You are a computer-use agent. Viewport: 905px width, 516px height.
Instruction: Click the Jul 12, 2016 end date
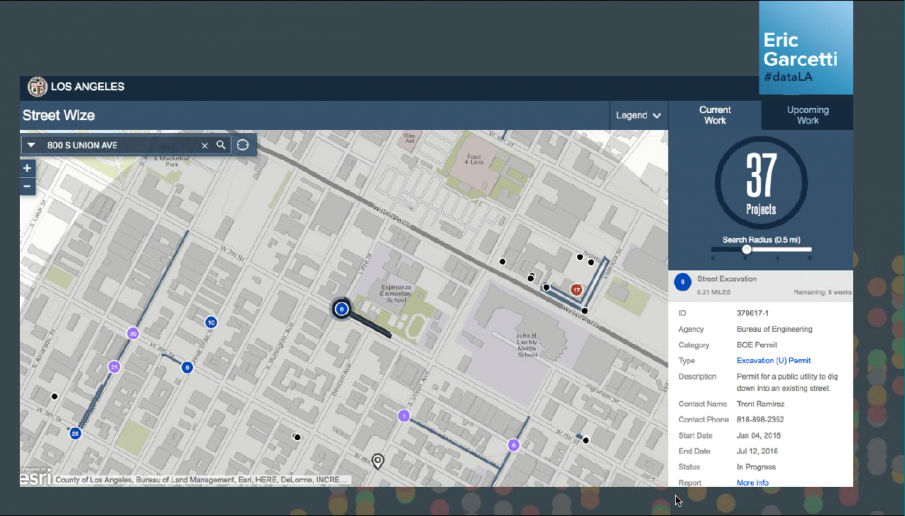(757, 451)
